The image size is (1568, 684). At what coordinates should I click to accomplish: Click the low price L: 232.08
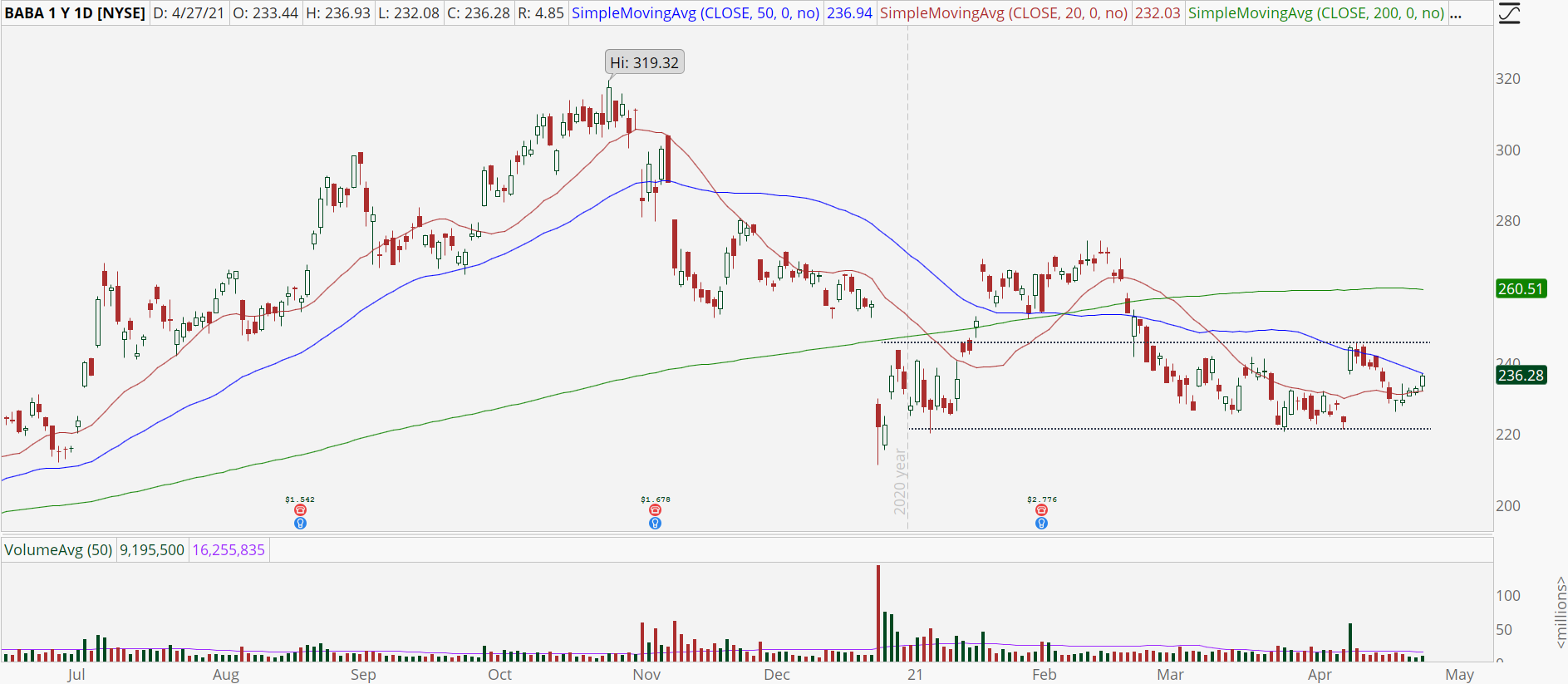coord(408,13)
